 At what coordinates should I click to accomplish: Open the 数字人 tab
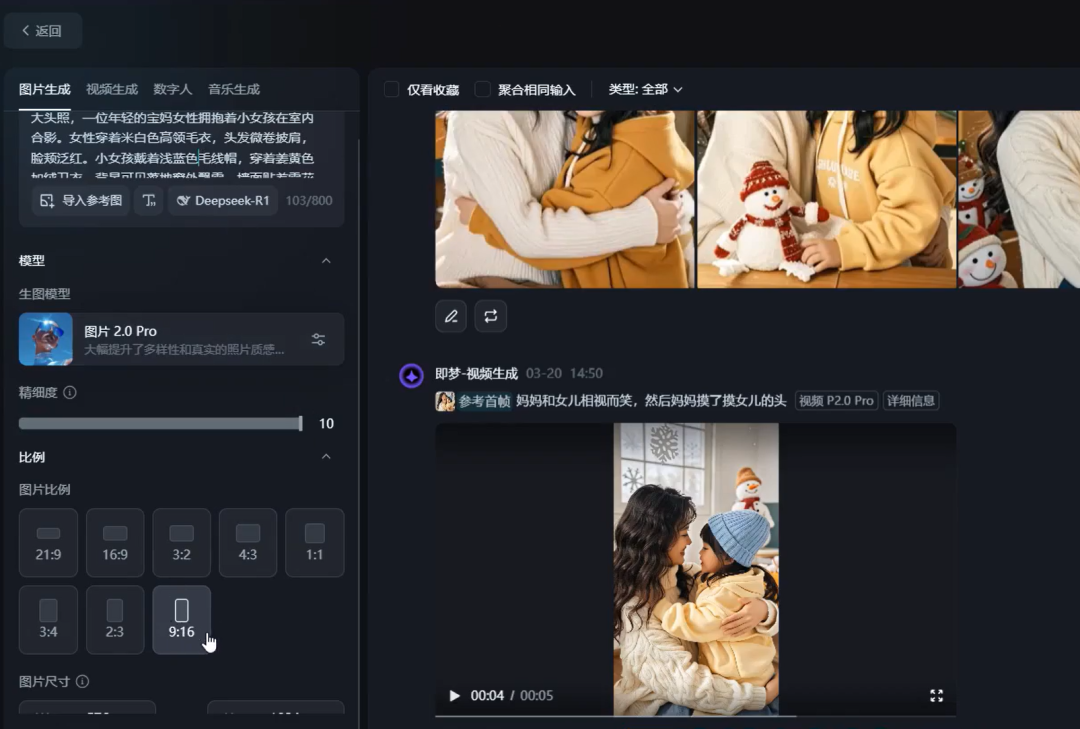tap(172, 90)
